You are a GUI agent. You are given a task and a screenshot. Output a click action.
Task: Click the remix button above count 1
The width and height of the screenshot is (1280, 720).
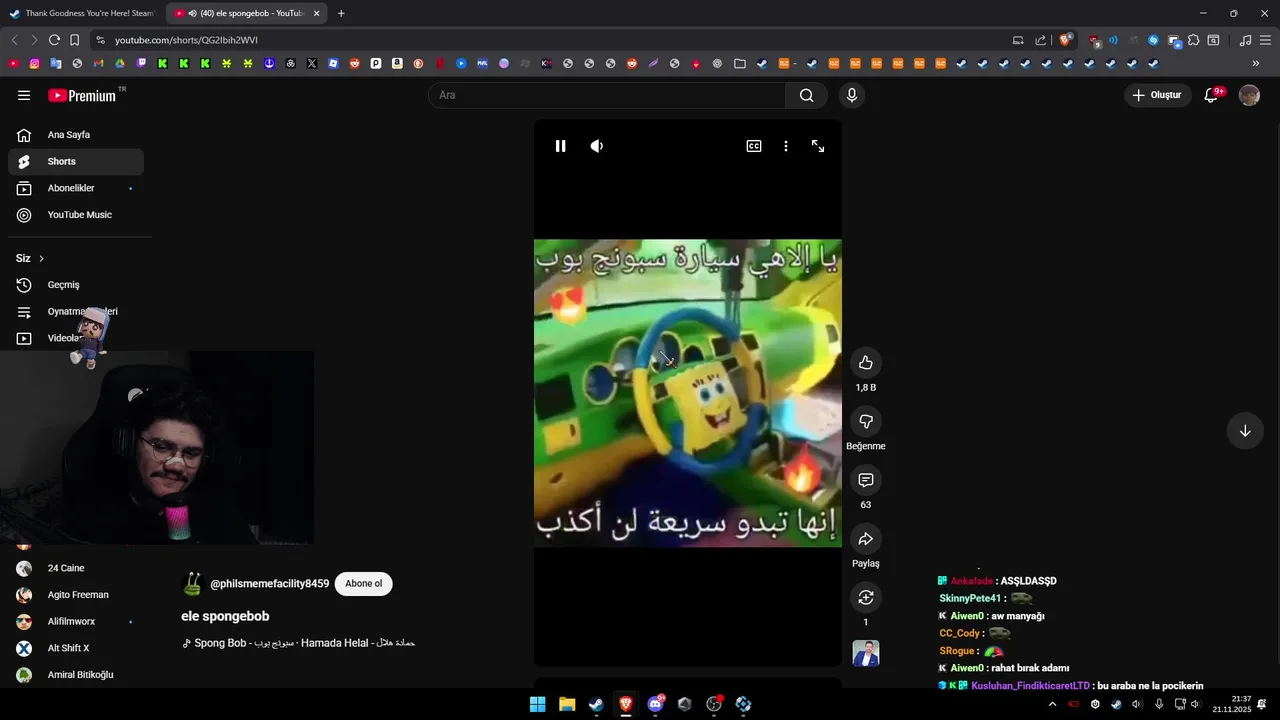pos(866,597)
